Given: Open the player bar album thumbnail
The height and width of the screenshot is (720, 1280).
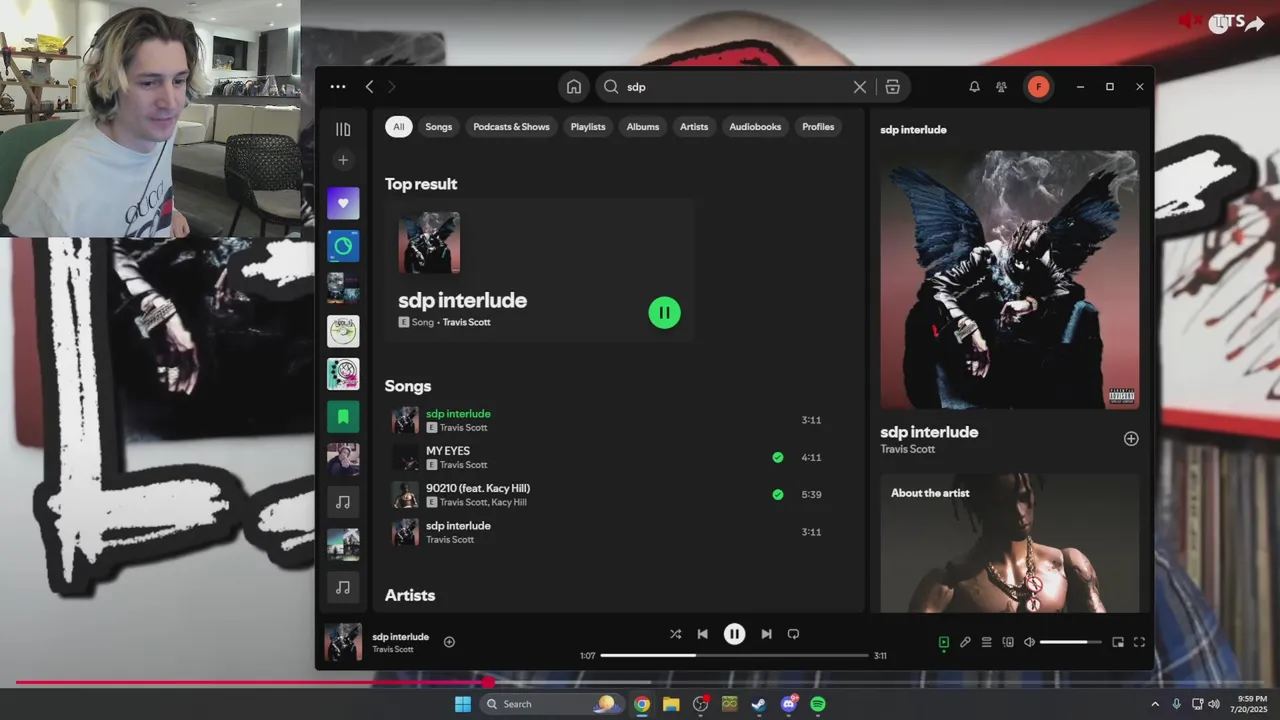Looking at the screenshot, I should (x=343, y=642).
